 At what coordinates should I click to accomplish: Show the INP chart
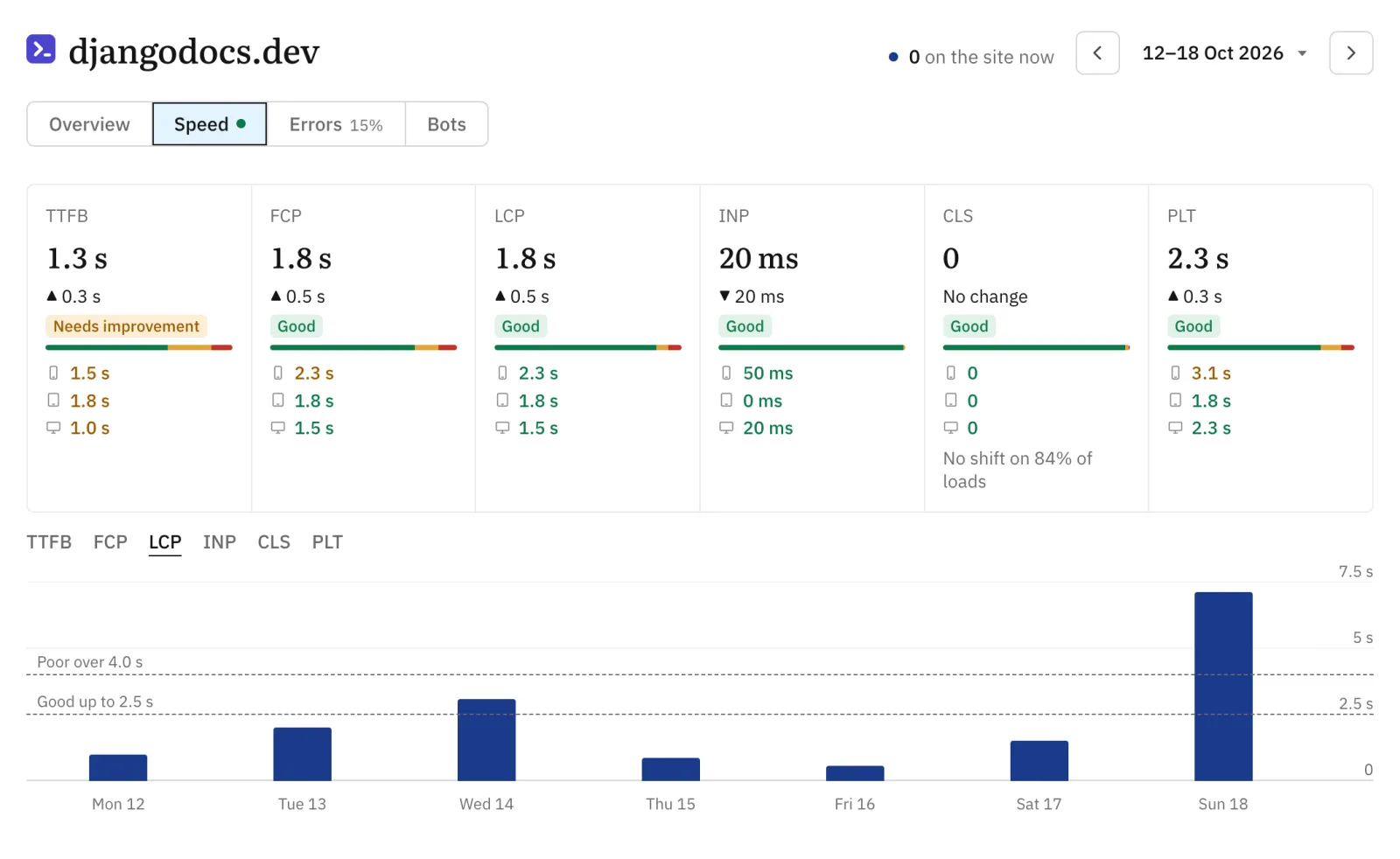(220, 542)
